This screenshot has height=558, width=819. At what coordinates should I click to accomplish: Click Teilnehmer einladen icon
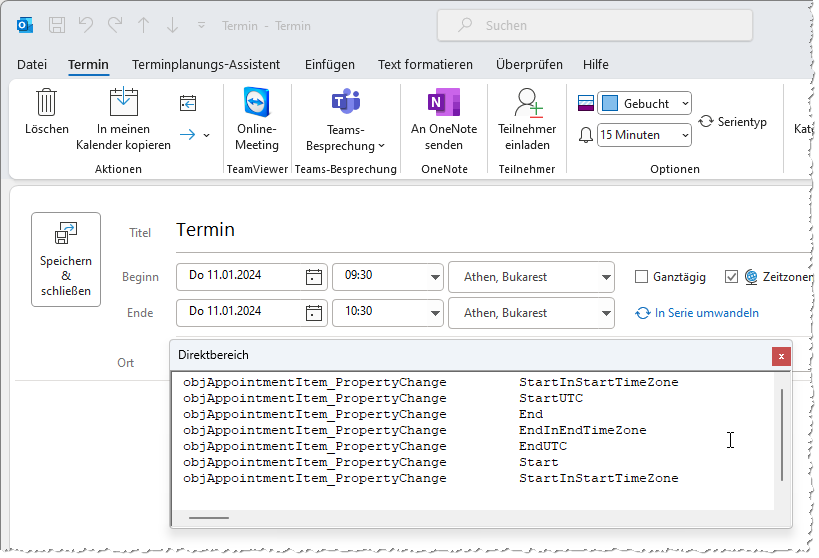(526, 103)
